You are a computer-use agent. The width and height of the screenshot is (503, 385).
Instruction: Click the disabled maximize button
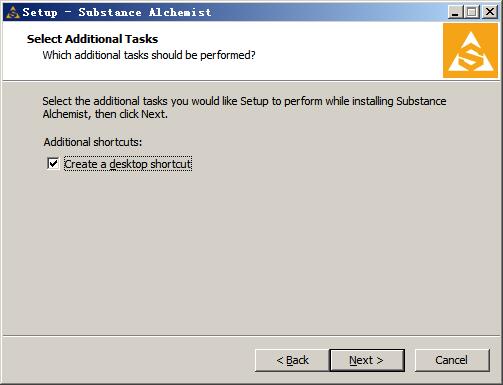pyautogui.click(x=471, y=12)
